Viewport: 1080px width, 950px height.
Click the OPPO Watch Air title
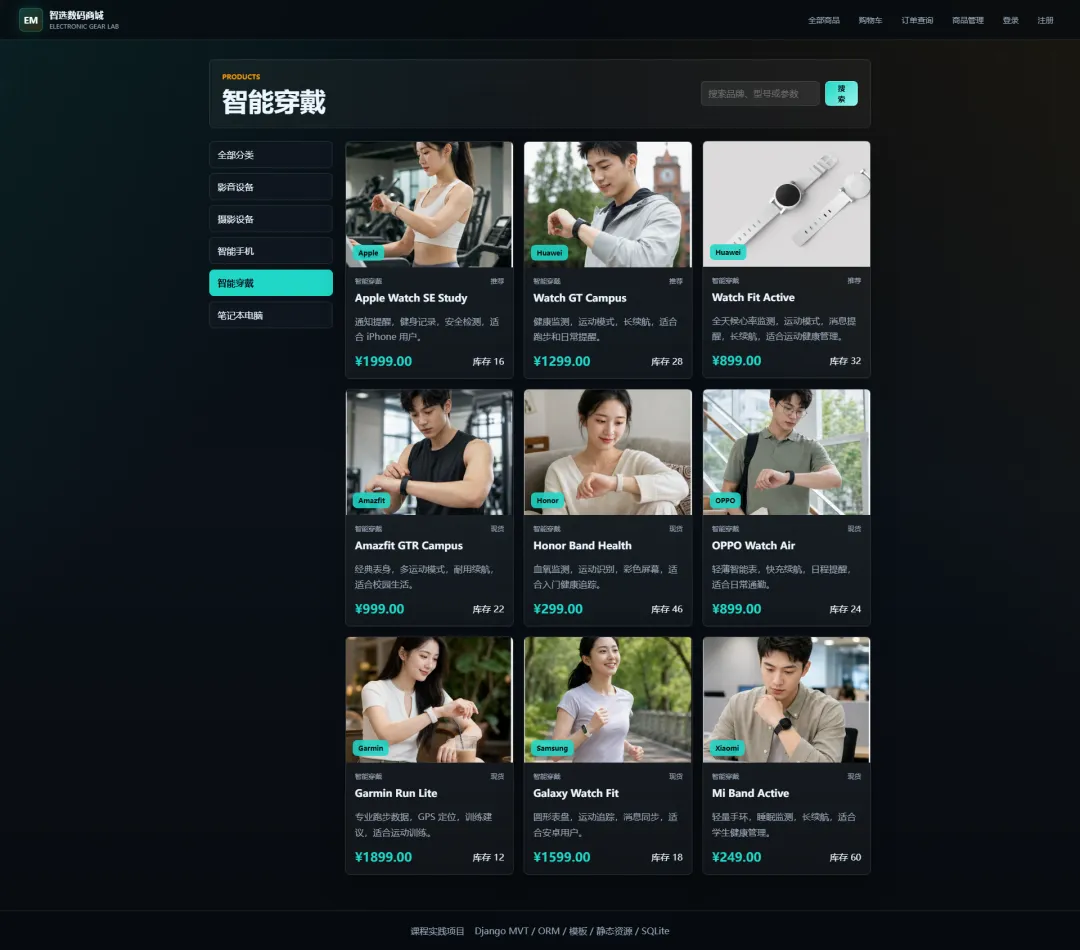click(x=753, y=545)
